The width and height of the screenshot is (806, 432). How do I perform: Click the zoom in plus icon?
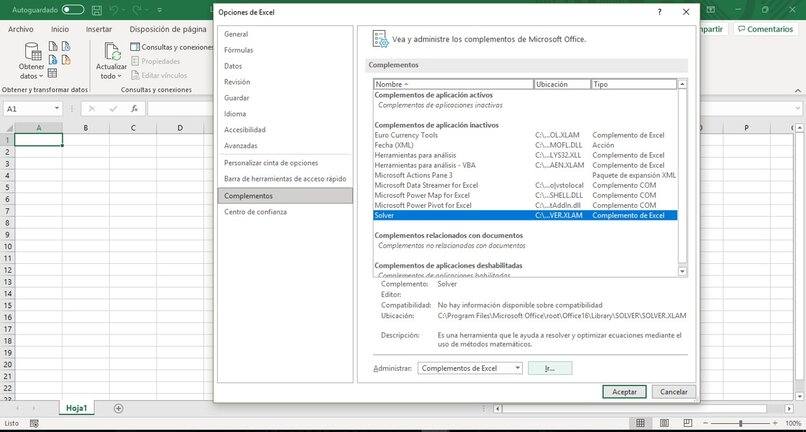click(775, 423)
